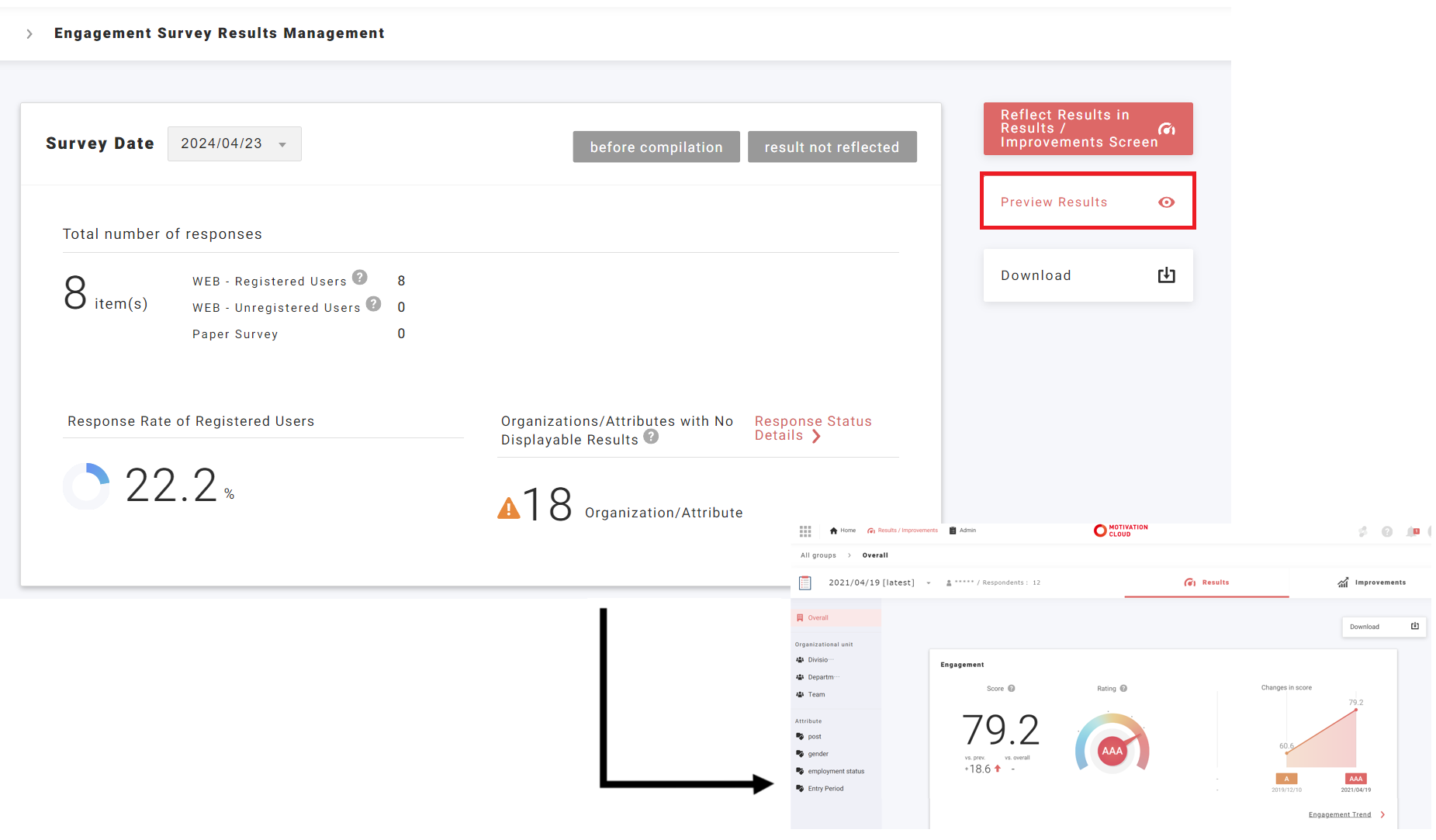
Task: Click the gauge icon on Reflect Results button
Action: click(x=1166, y=130)
